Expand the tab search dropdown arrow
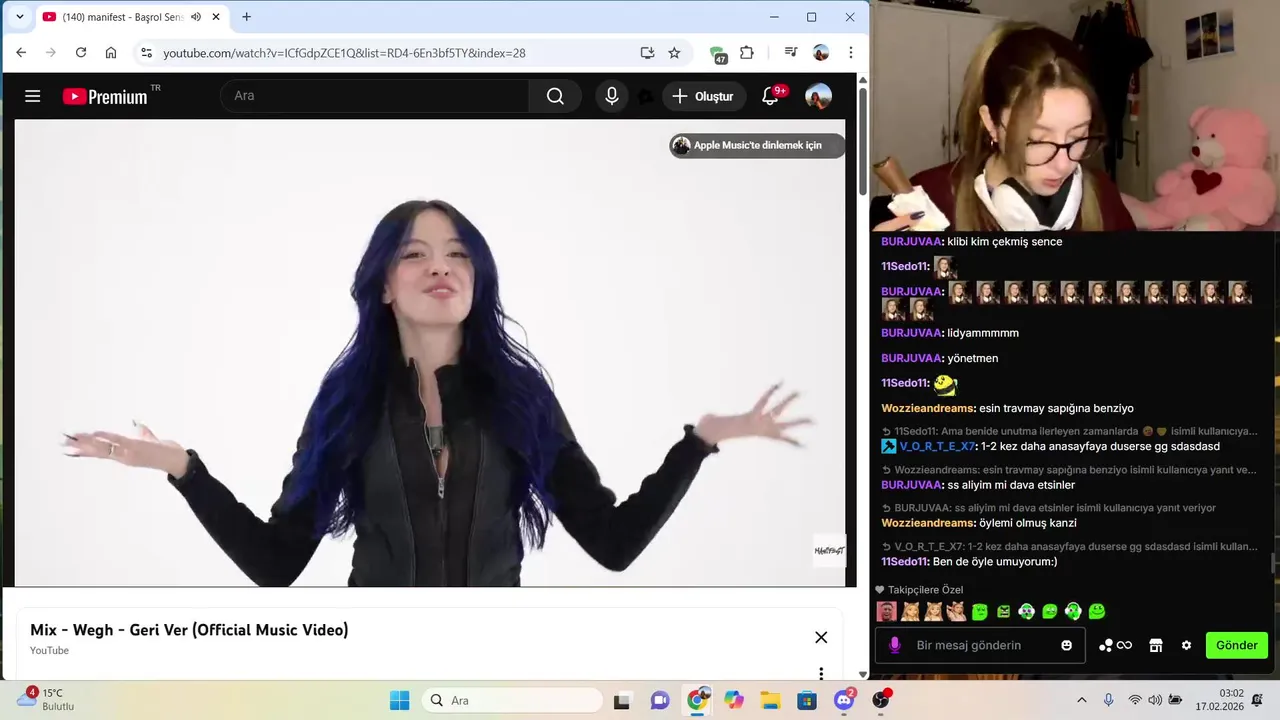Image resolution: width=1280 pixels, height=720 pixels. click(x=19, y=17)
